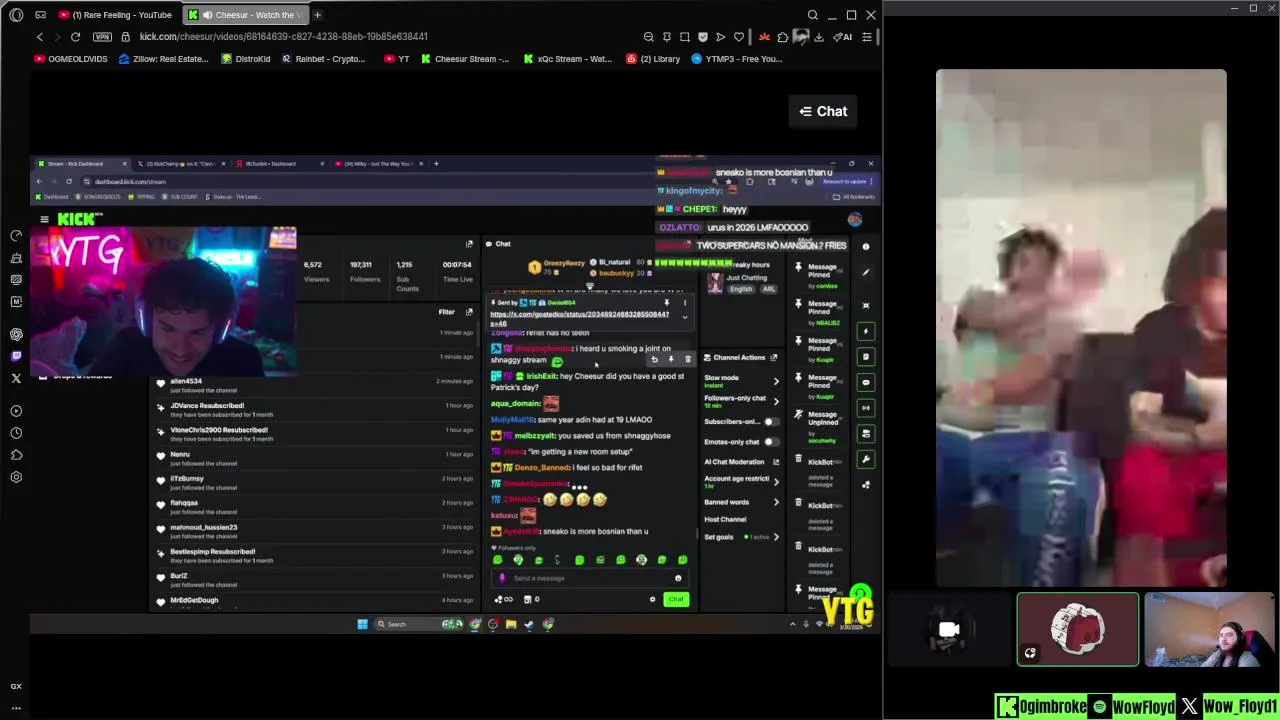Open the xQc Stream bookmark
This screenshot has height=720, width=1280.
click(567, 59)
